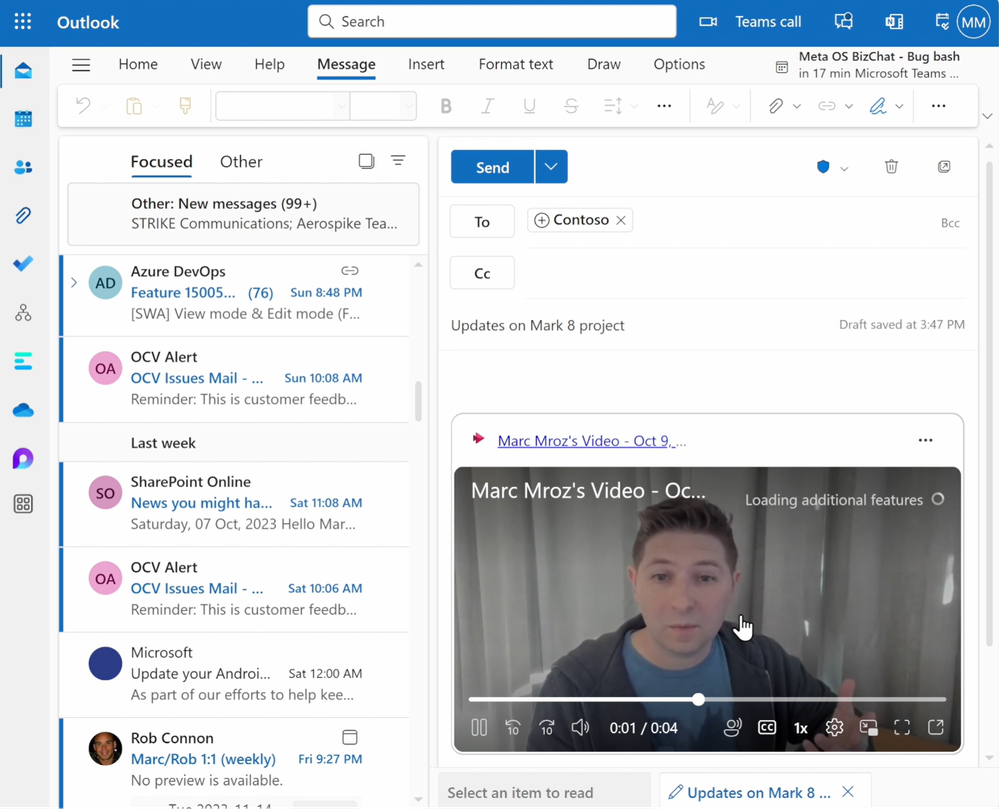Click the Send button
This screenshot has width=999, height=809.
tap(492, 167)
